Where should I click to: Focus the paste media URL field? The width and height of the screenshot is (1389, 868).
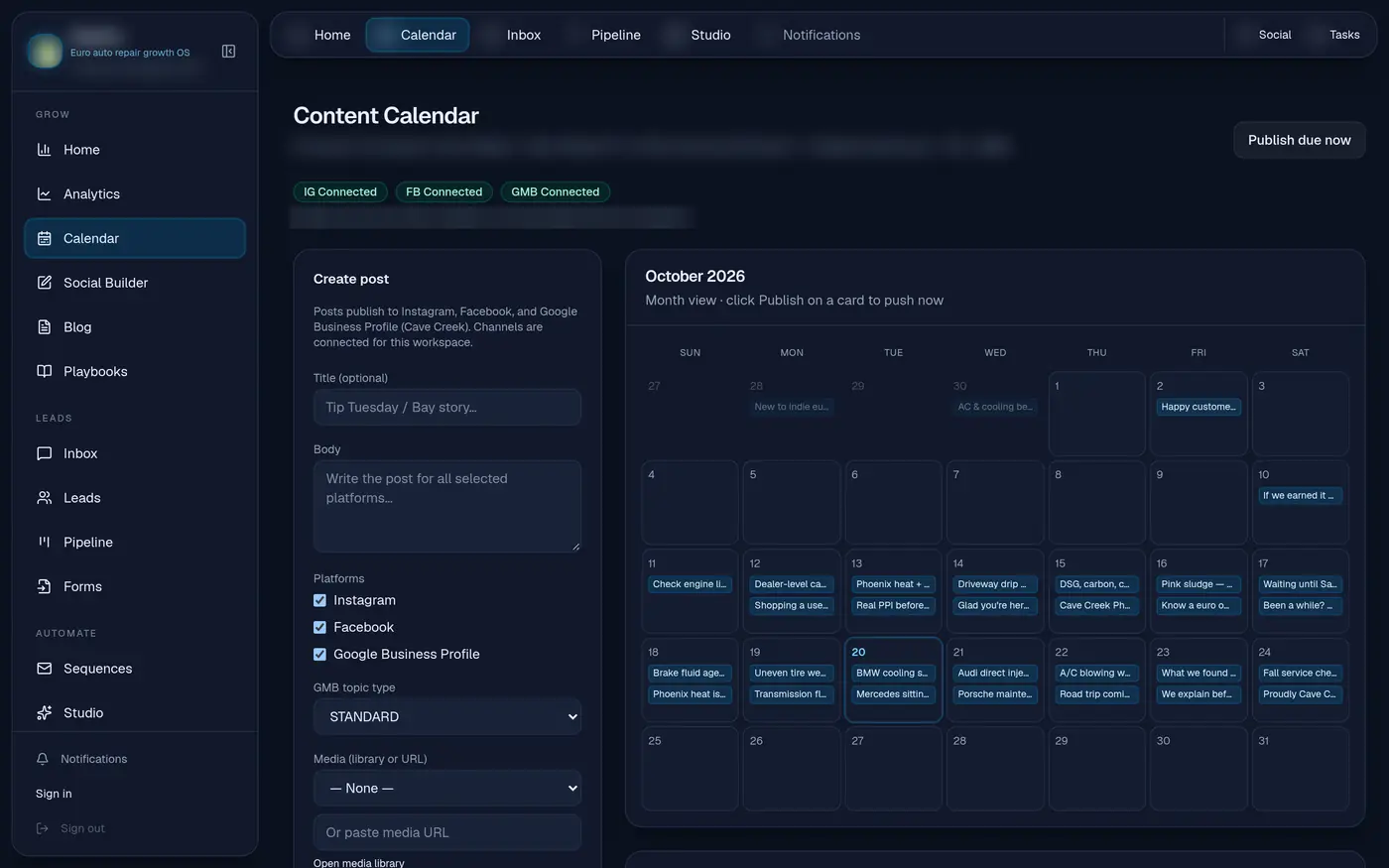click(x=447, y=832)
